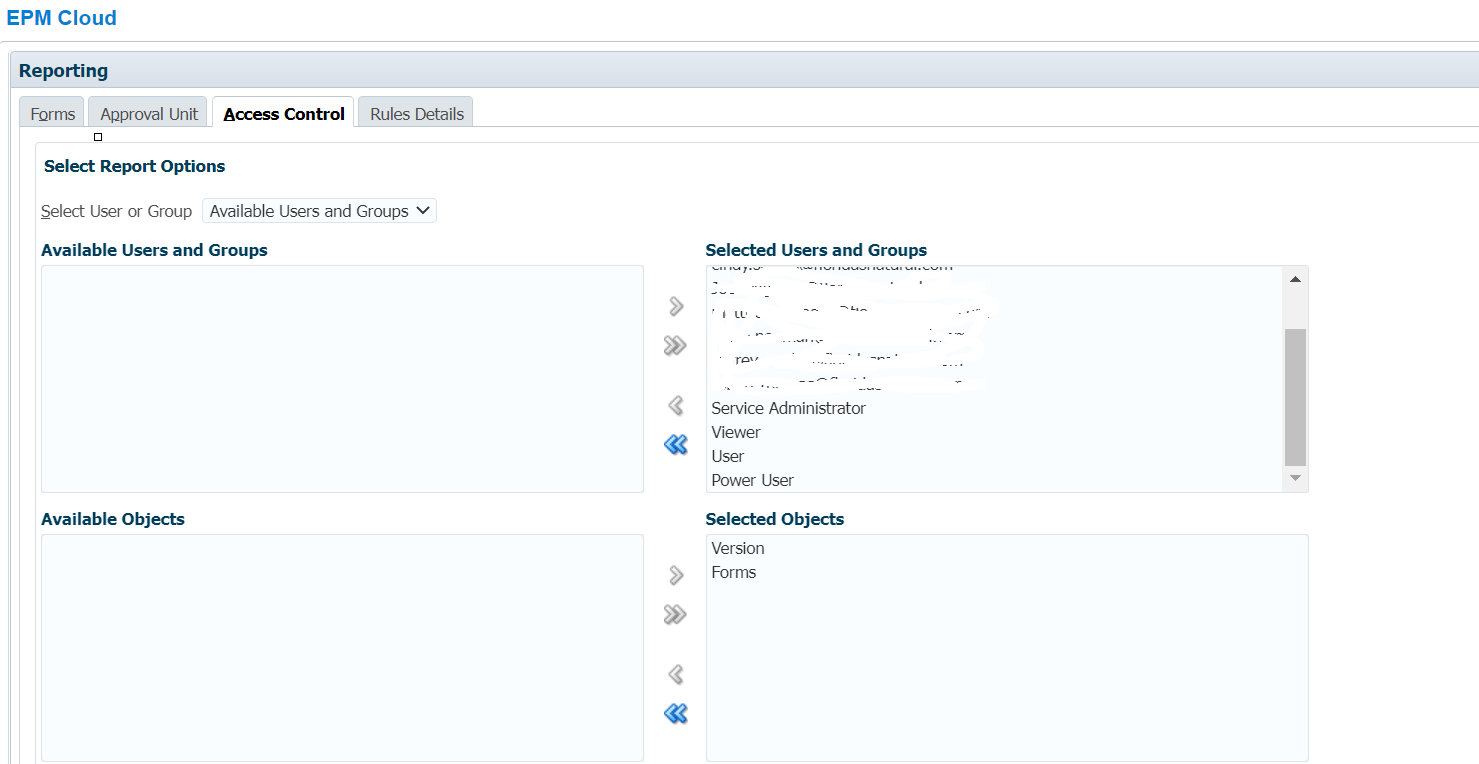The height and width of the screenshot is (764, 1479).
Task: Select the User entry in Selected Users list
Action: click(728, 456)
